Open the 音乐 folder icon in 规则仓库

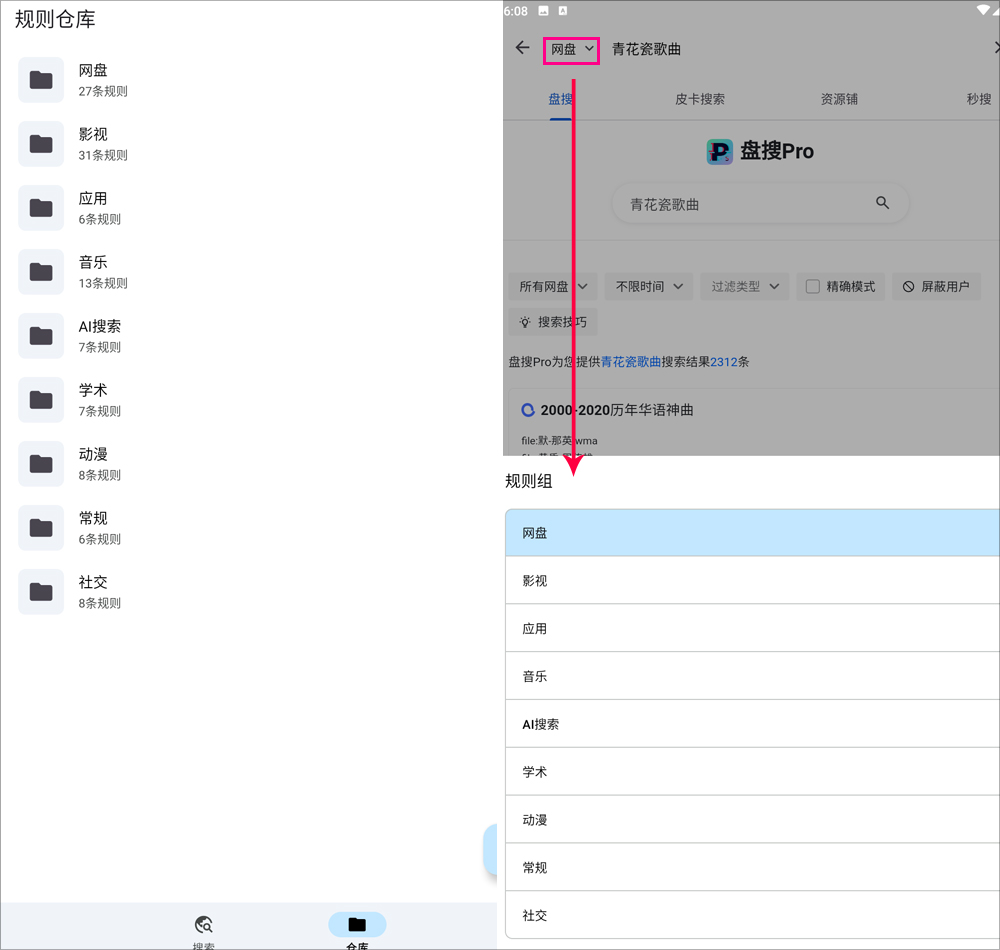pos(41,272)
